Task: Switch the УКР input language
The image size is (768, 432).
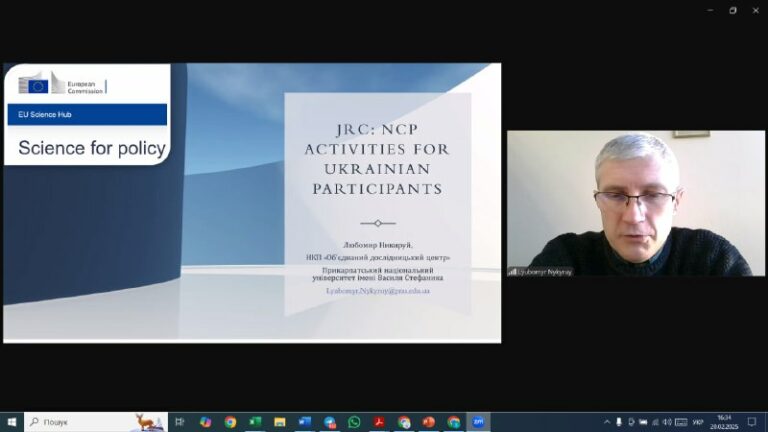Action: point(698,422)
